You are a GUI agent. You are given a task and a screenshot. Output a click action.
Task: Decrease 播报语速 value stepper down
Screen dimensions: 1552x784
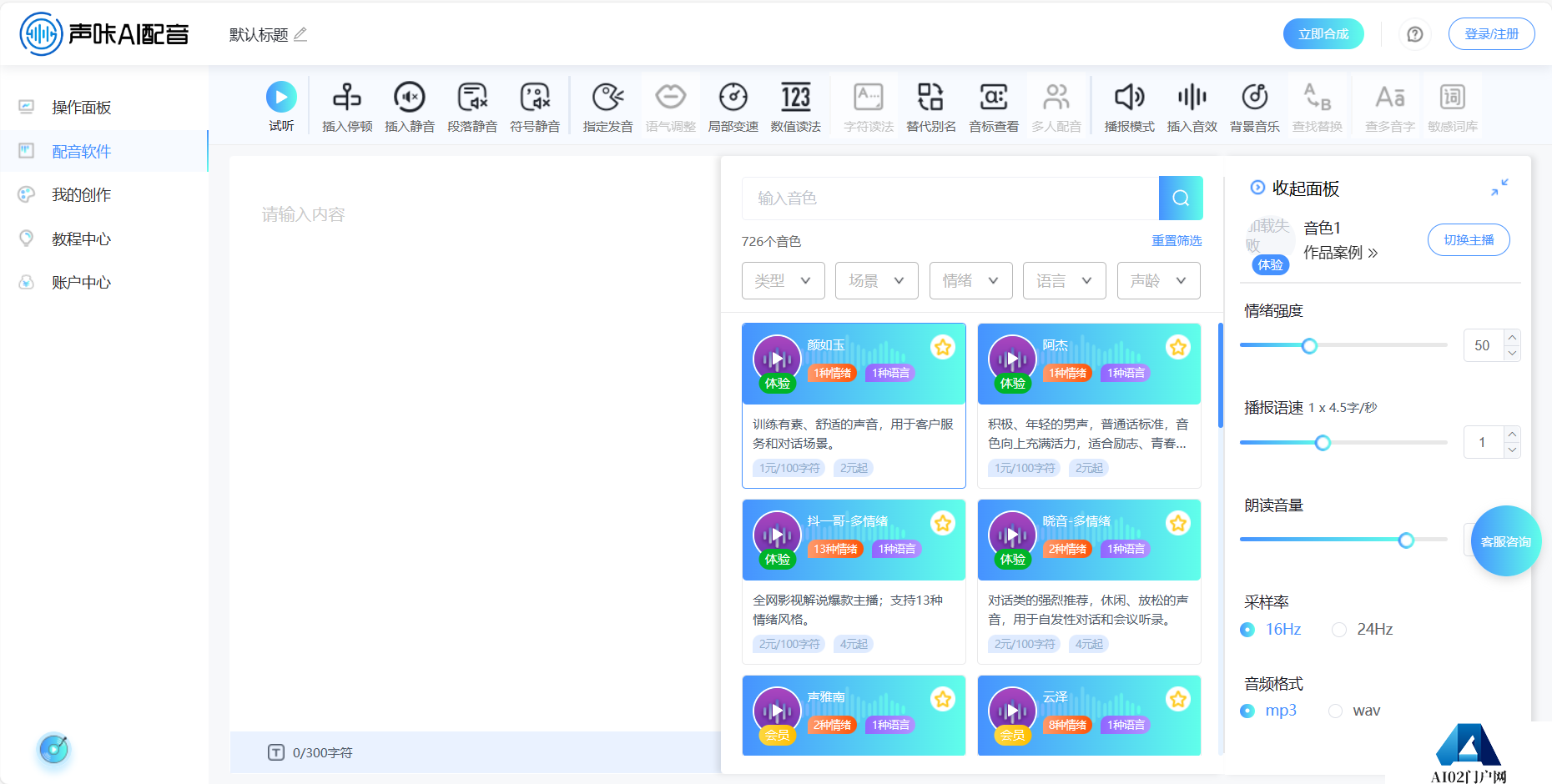coord(1512,450)
